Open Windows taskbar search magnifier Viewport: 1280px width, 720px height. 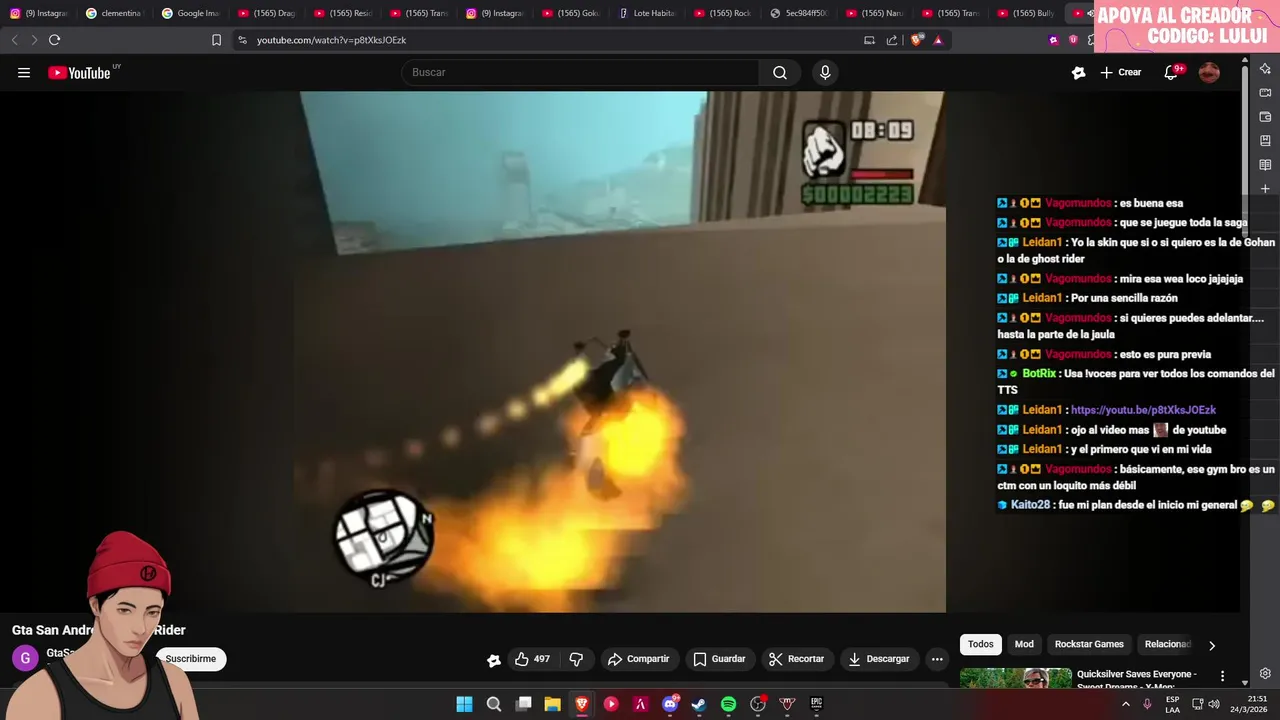point(493,704)
